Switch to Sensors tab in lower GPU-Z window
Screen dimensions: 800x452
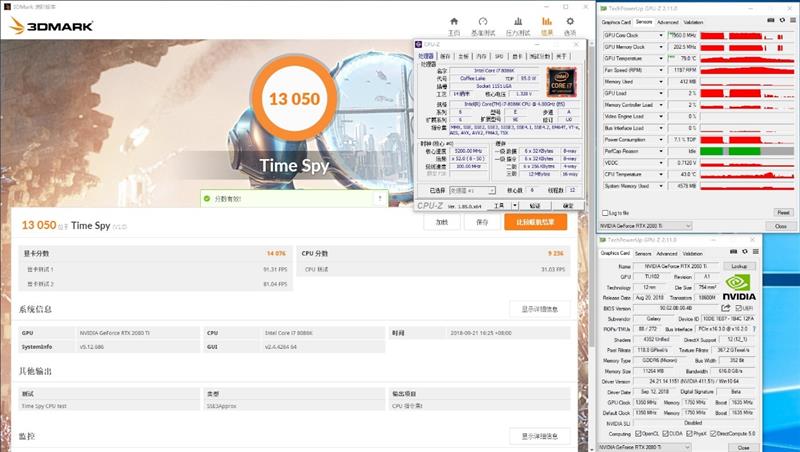click(x=643, y=254)
